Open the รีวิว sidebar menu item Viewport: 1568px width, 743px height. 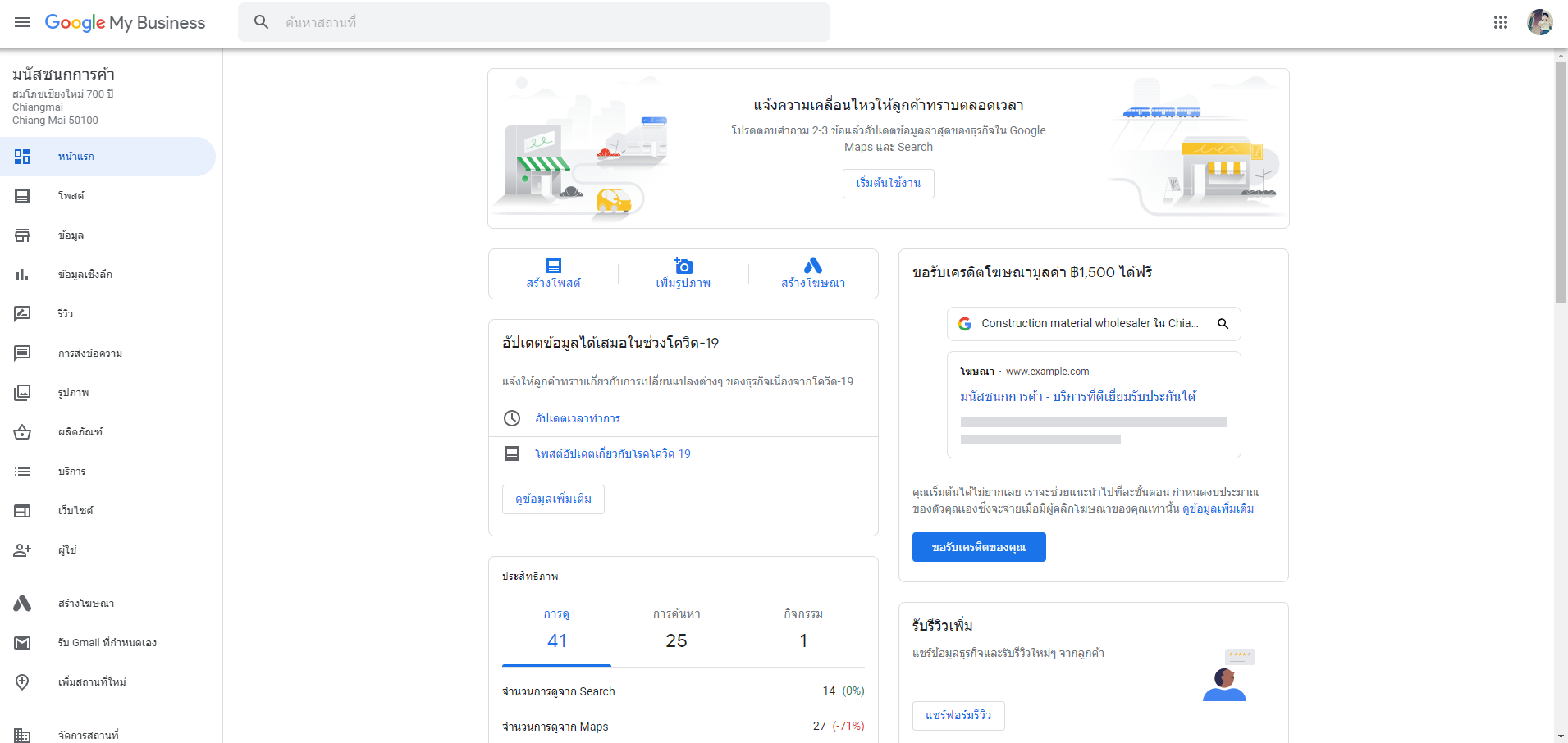pyautogui.click(x=107, y=314)
